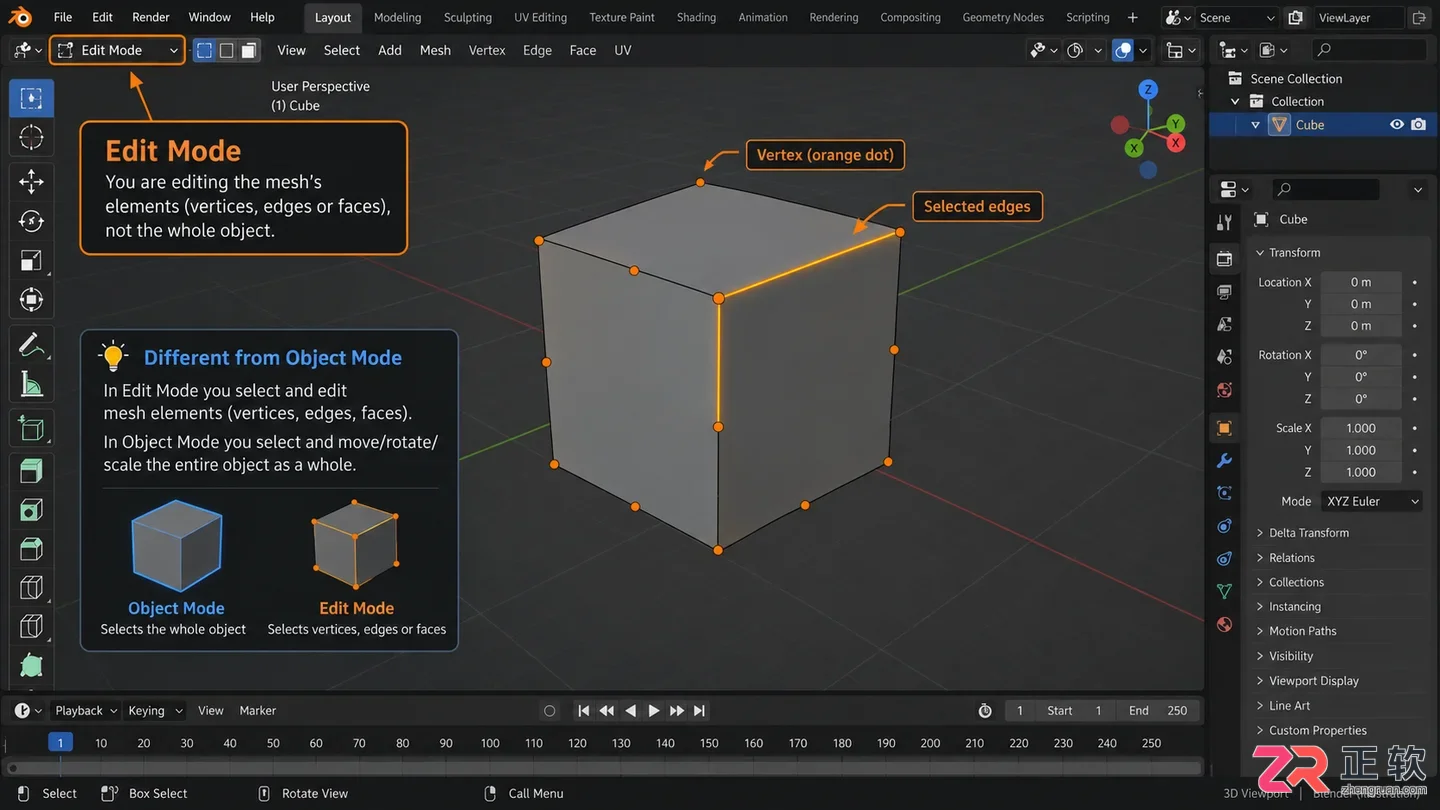Collapse the Collection tree in outliner

1235,102
